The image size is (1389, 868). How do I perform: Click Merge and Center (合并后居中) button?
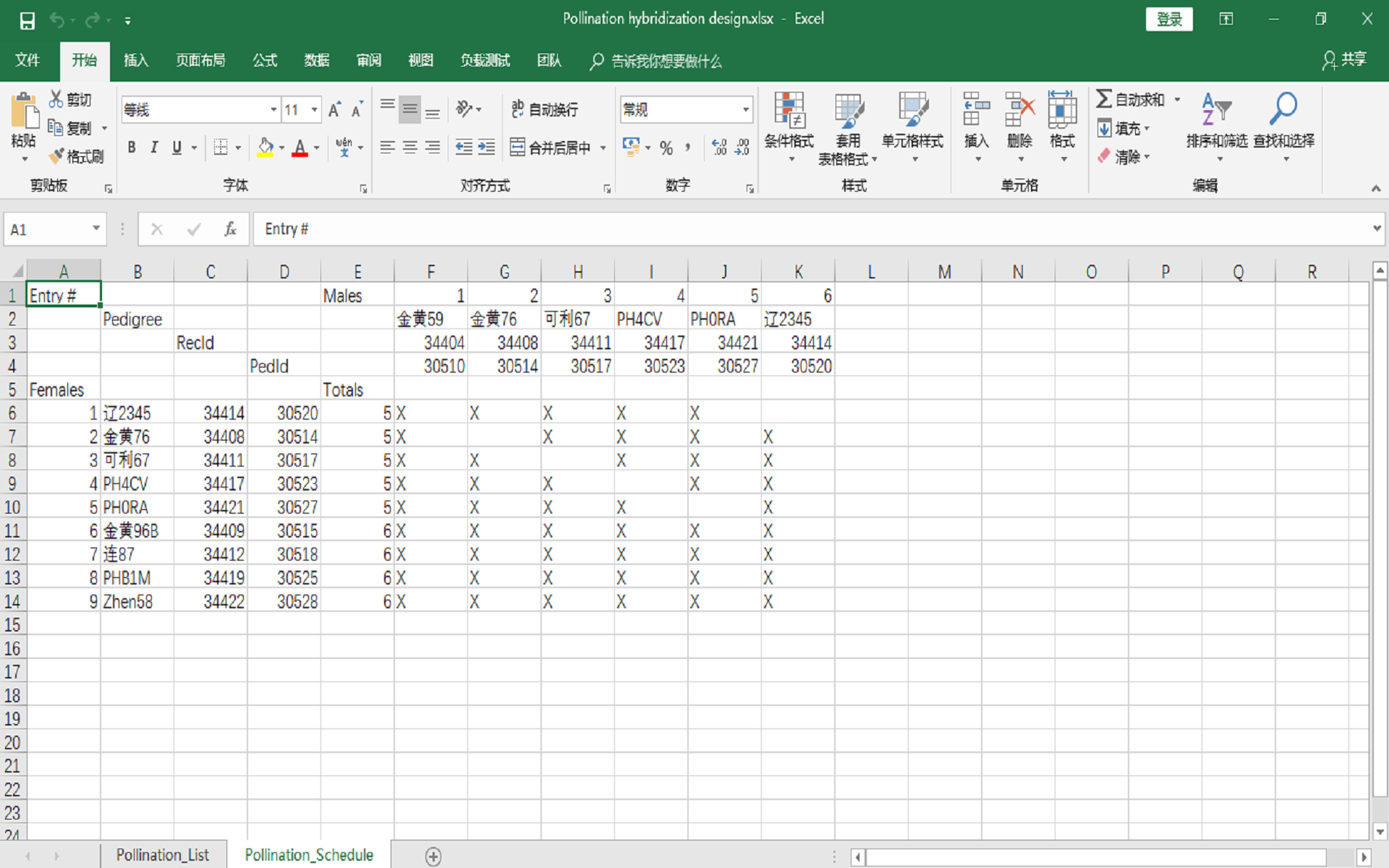point(551,148)
